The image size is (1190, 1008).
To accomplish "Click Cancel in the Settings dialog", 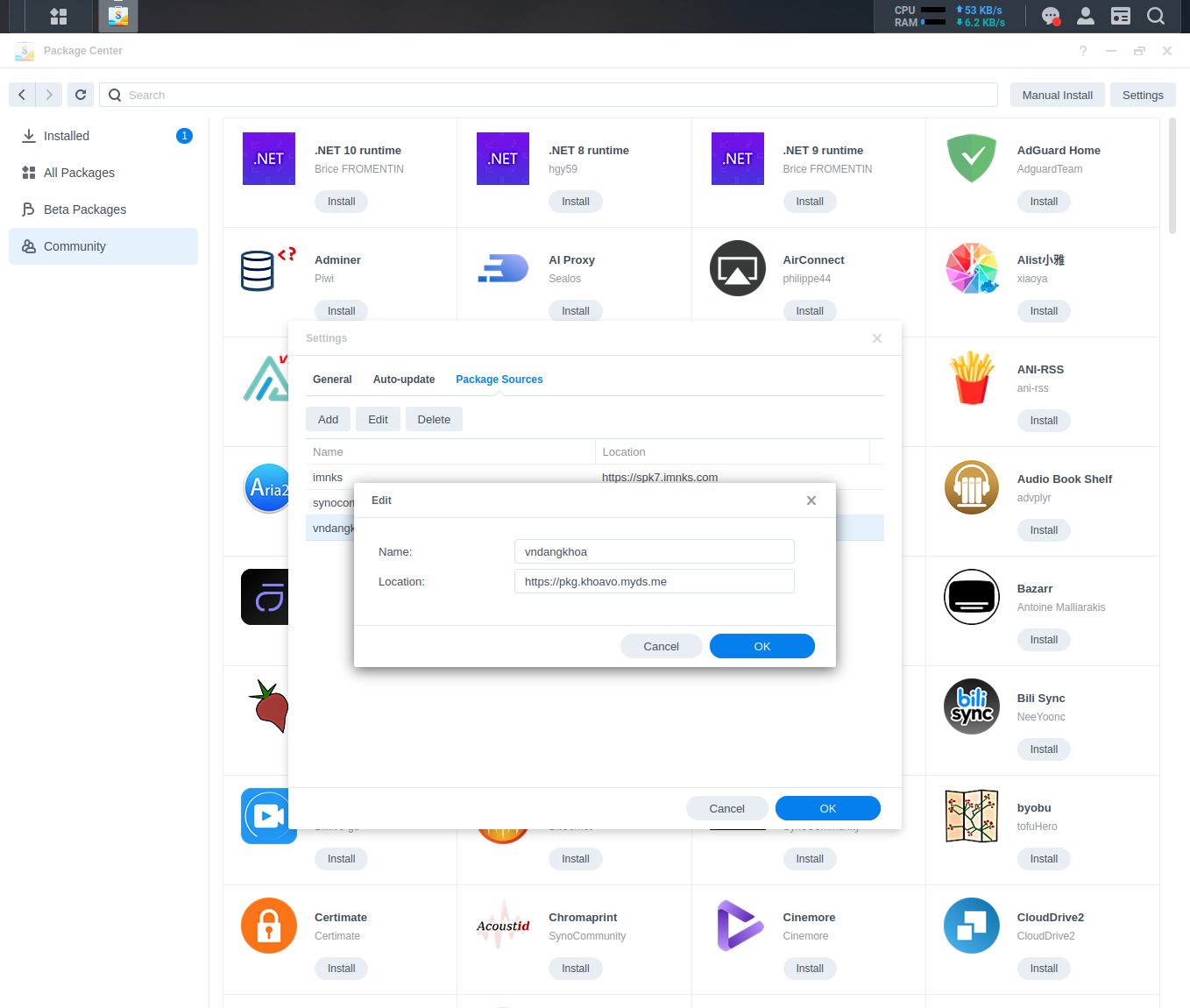I will 727,808.
